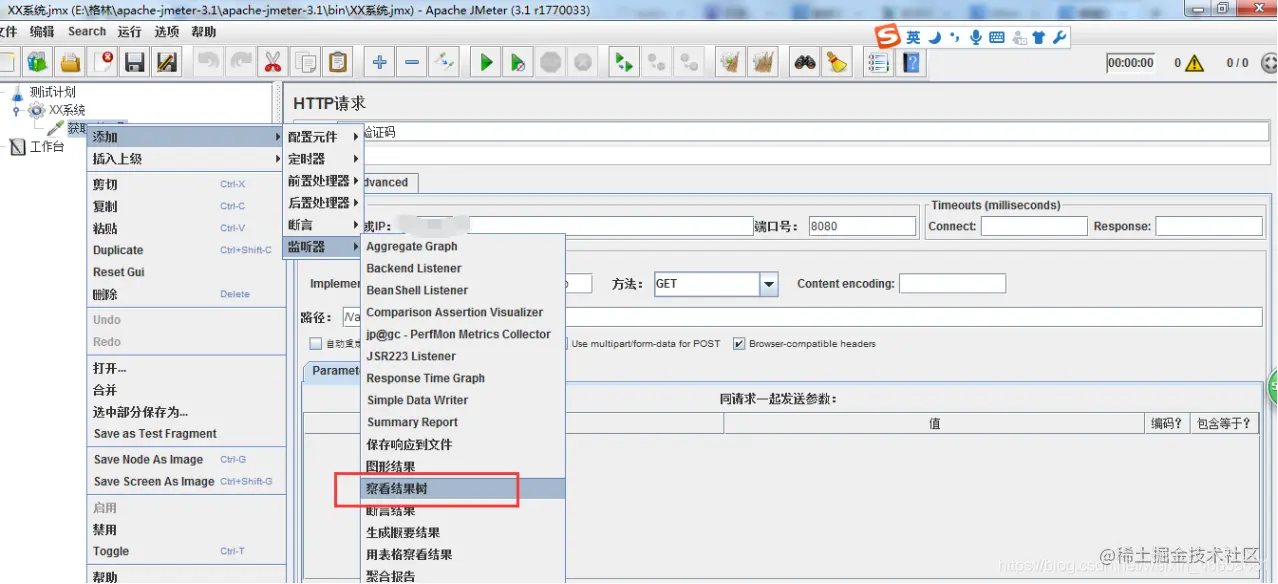Choose Simple Data Writer listener
This screenshot has width=1278, height=584.
point(463,400)
